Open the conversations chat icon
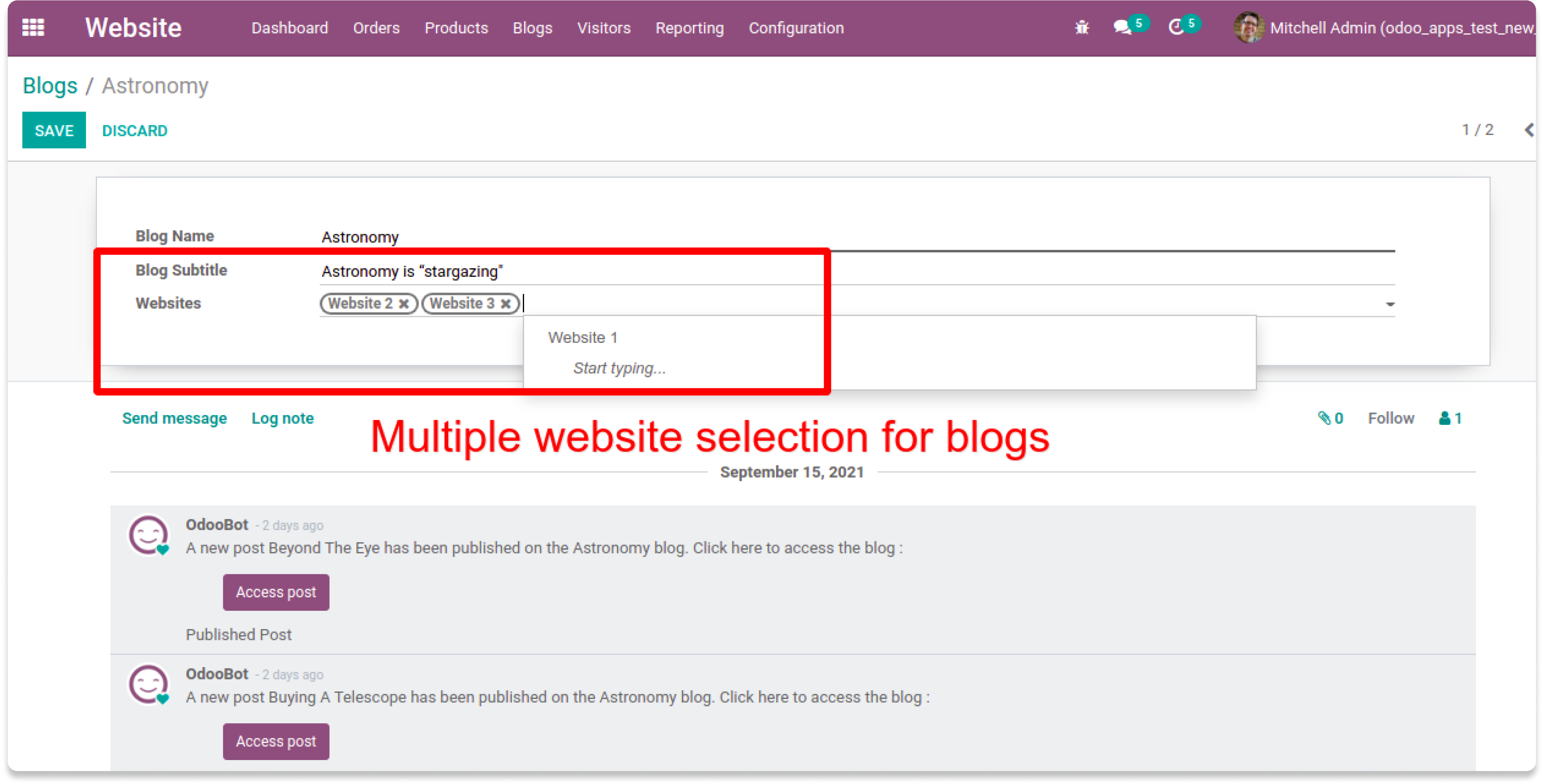The height and width of the screenshot is (784, 1542). coord(1122,28)
